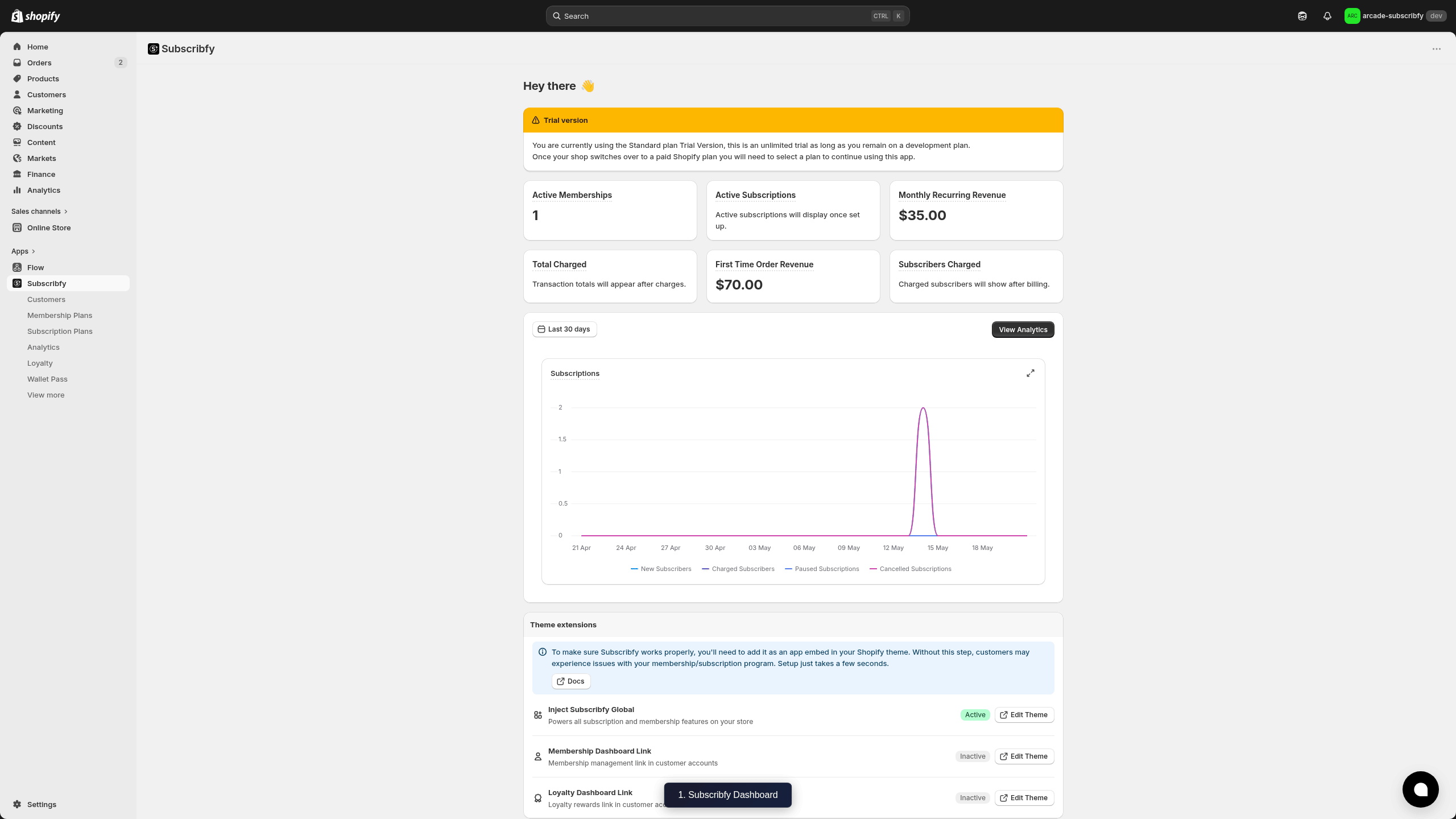This screenshot has width=1456, height=819.
Task: Click the Active status badge
Action: pyautogui.click(x=975, y=715)
